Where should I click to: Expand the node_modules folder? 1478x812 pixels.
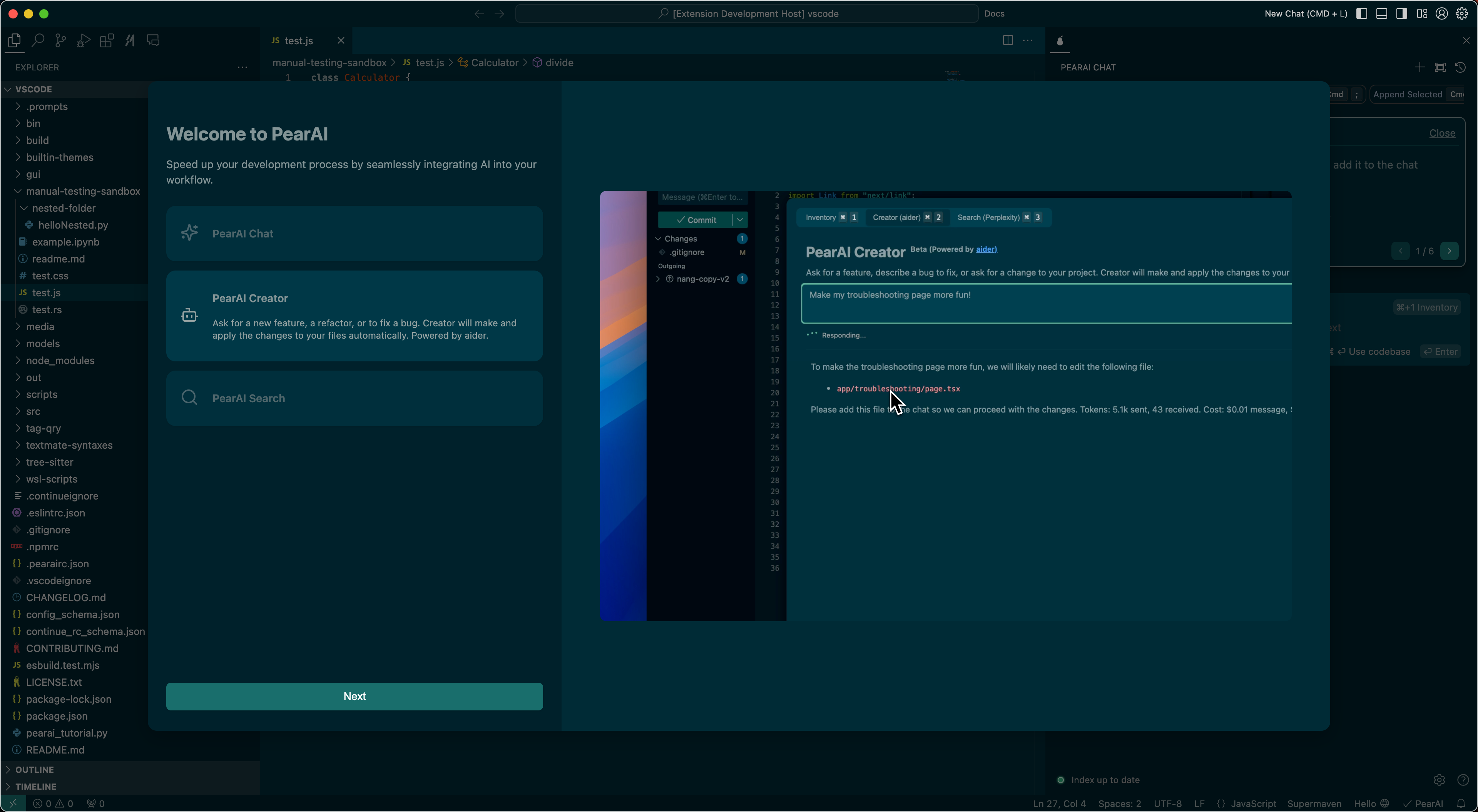coord(60,360)
